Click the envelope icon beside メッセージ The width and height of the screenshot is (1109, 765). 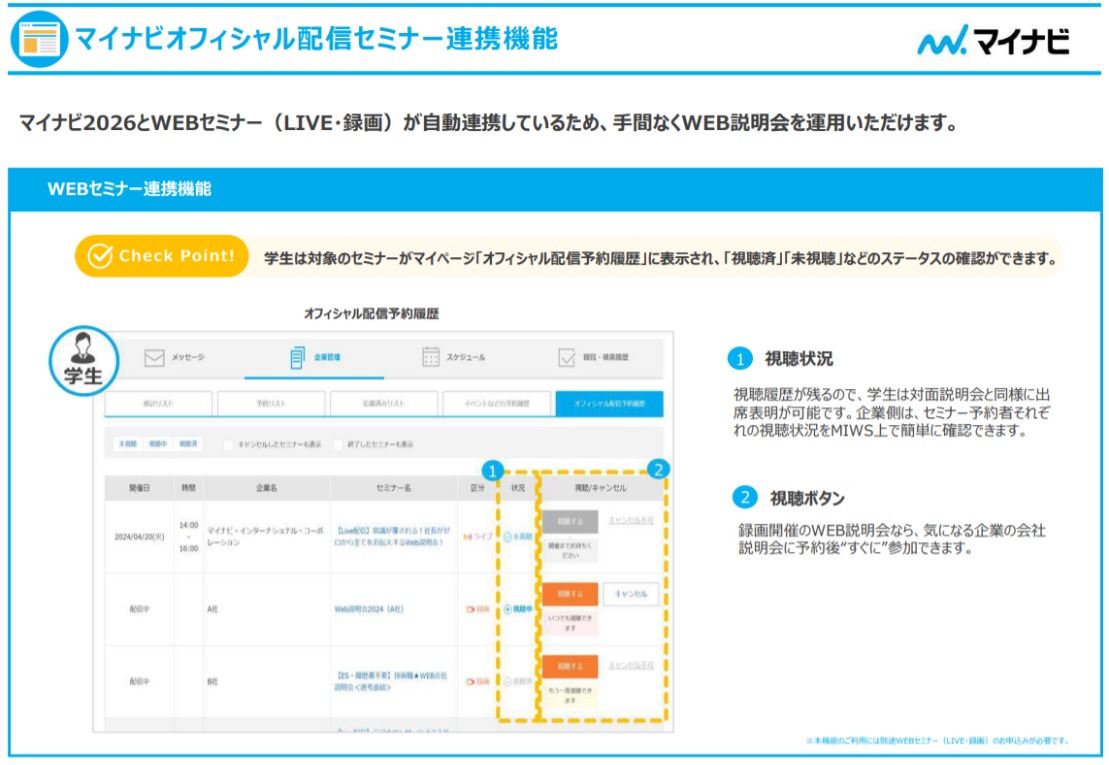tap(154, 358)
